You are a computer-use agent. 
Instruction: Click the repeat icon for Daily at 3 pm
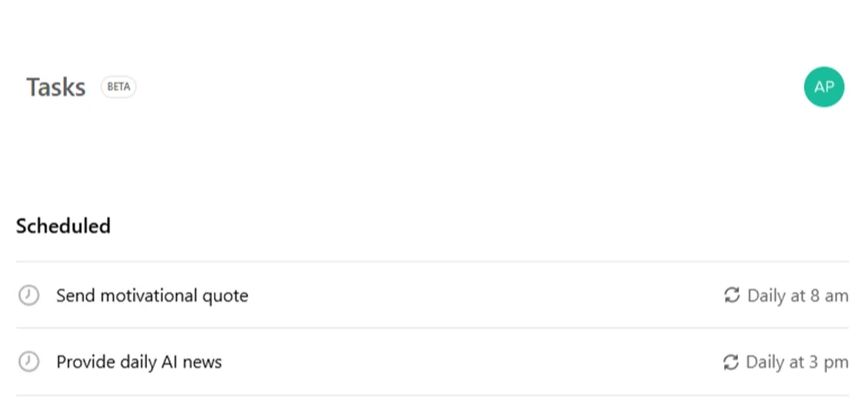pos(731,362)
